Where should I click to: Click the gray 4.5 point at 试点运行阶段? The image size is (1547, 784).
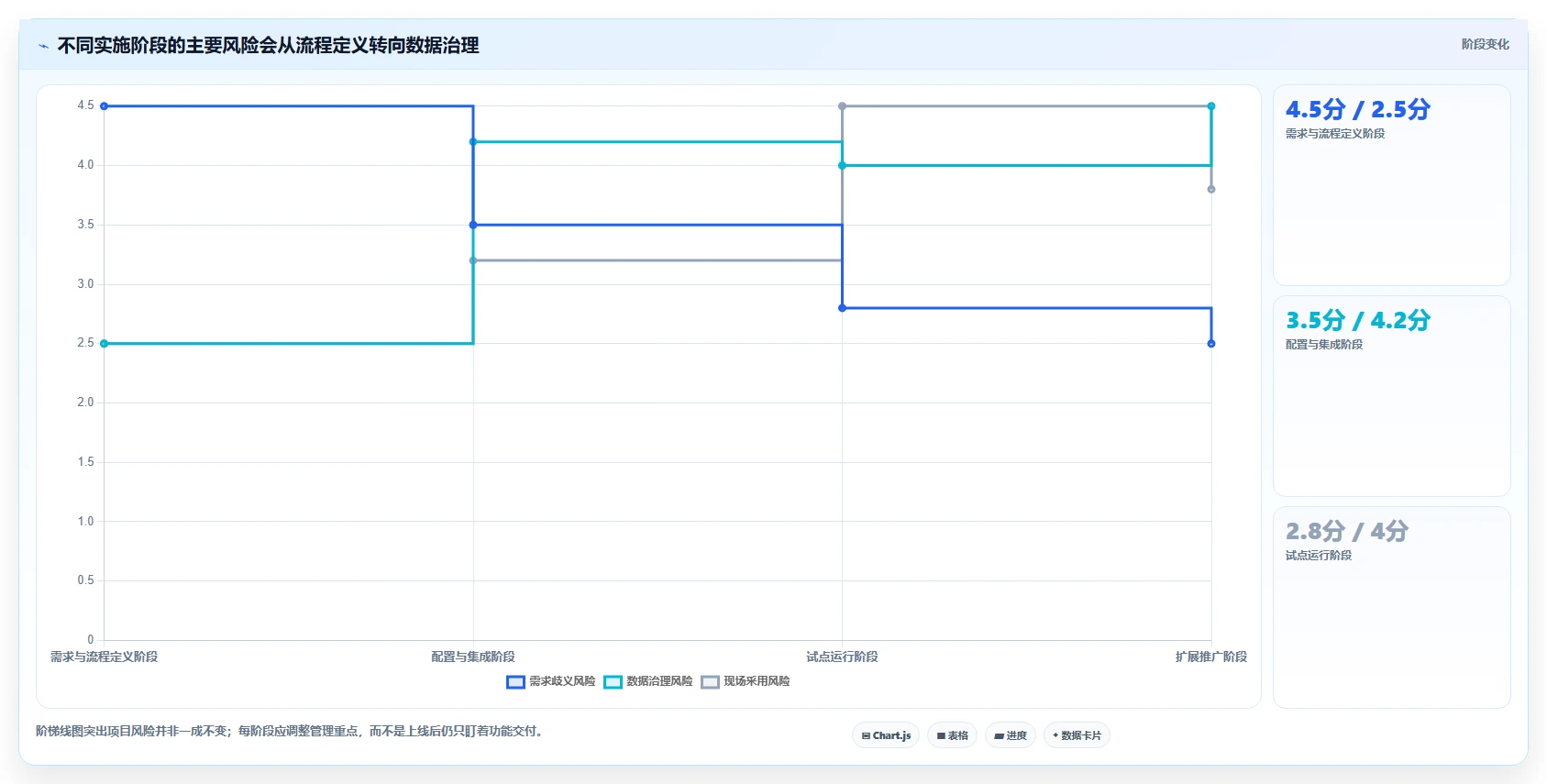(x=842, y=106)
